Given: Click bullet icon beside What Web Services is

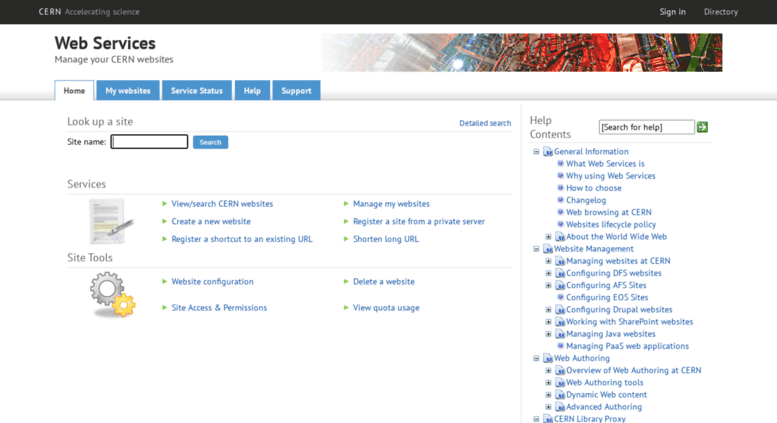Looking at the screenshot, I should point(560,163).
